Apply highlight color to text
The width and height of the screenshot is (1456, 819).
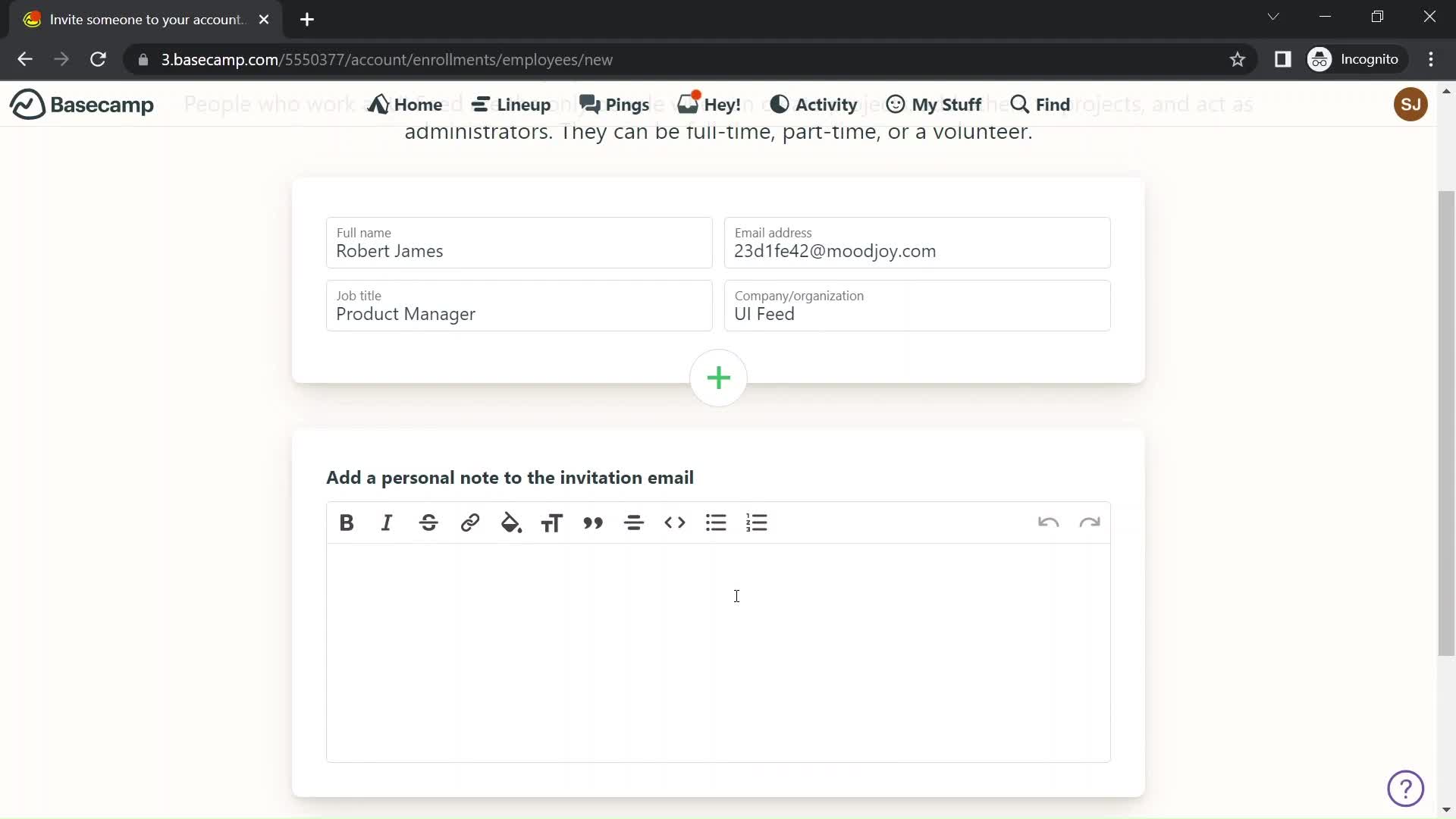[x=511, y=522]
